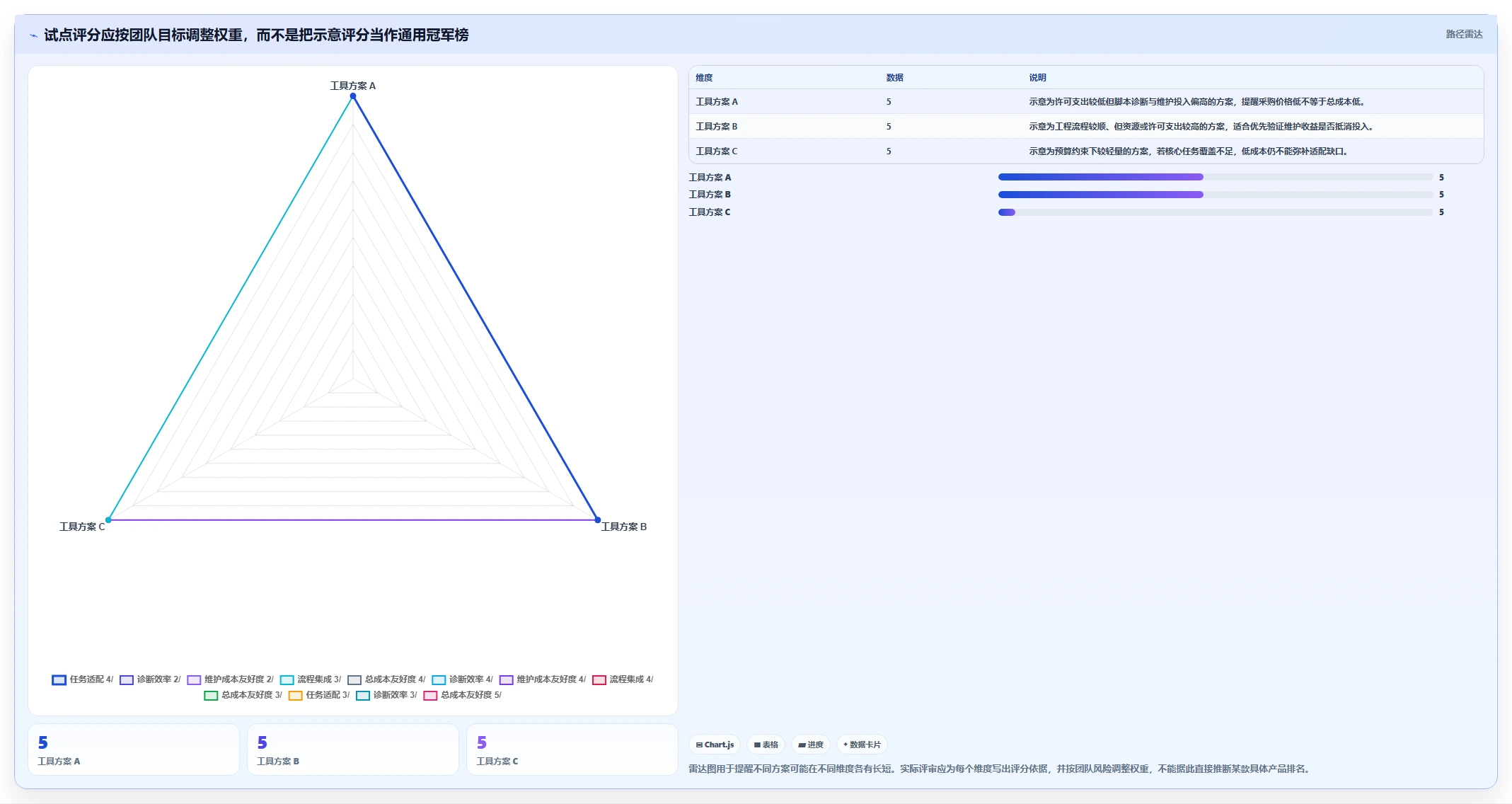The height and width of the screenshot is (804, 1512).
Task: Select the 工具方案 B table row
Action: pyautogui.click(x=1086, y=127)
